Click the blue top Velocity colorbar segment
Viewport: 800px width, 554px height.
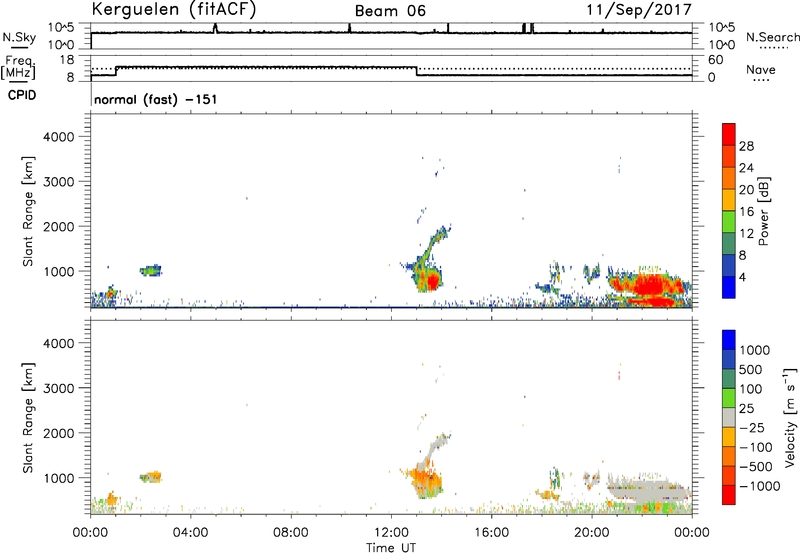pos(729,340)
